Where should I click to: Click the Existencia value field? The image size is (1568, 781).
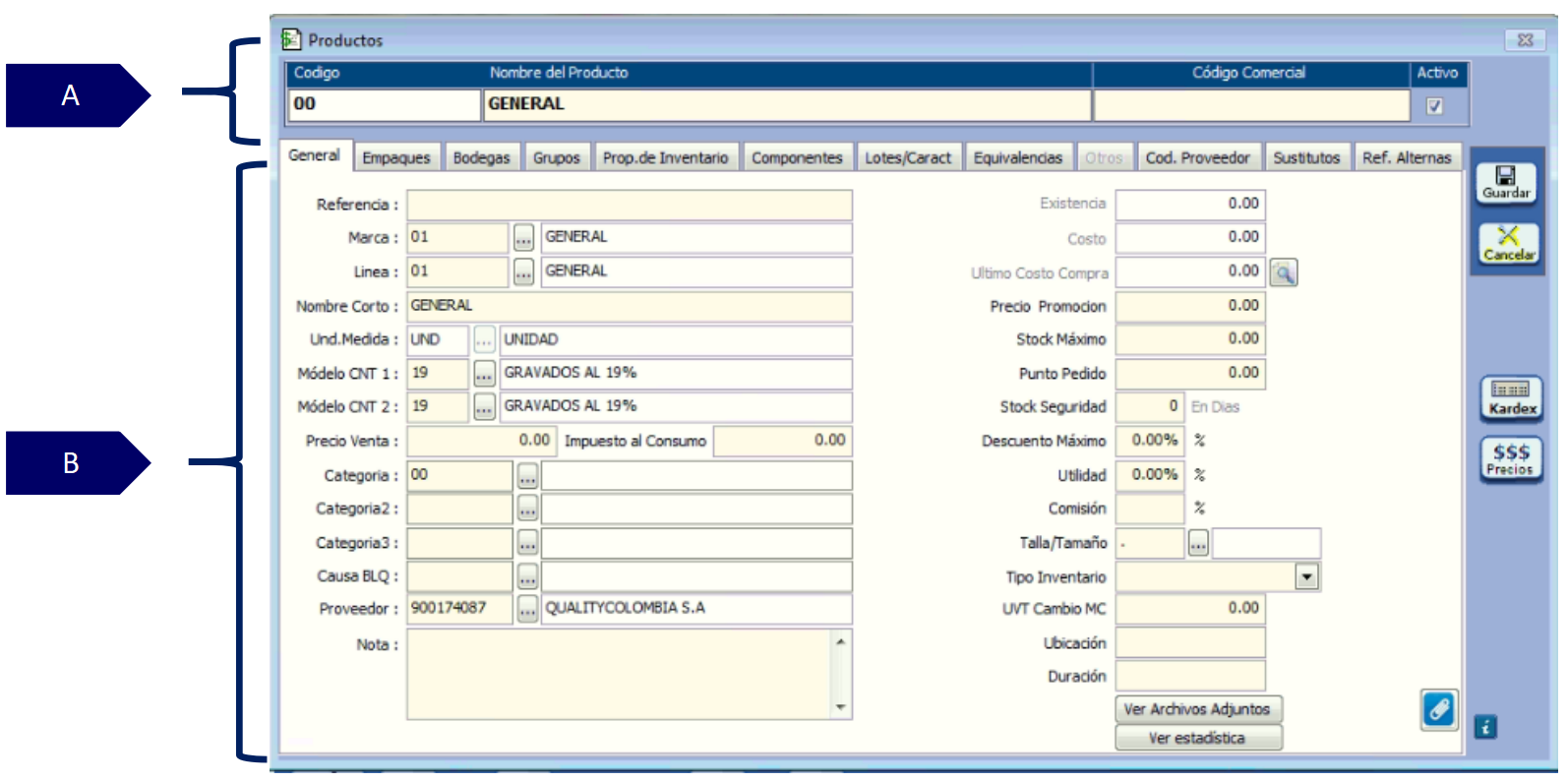1190,204
